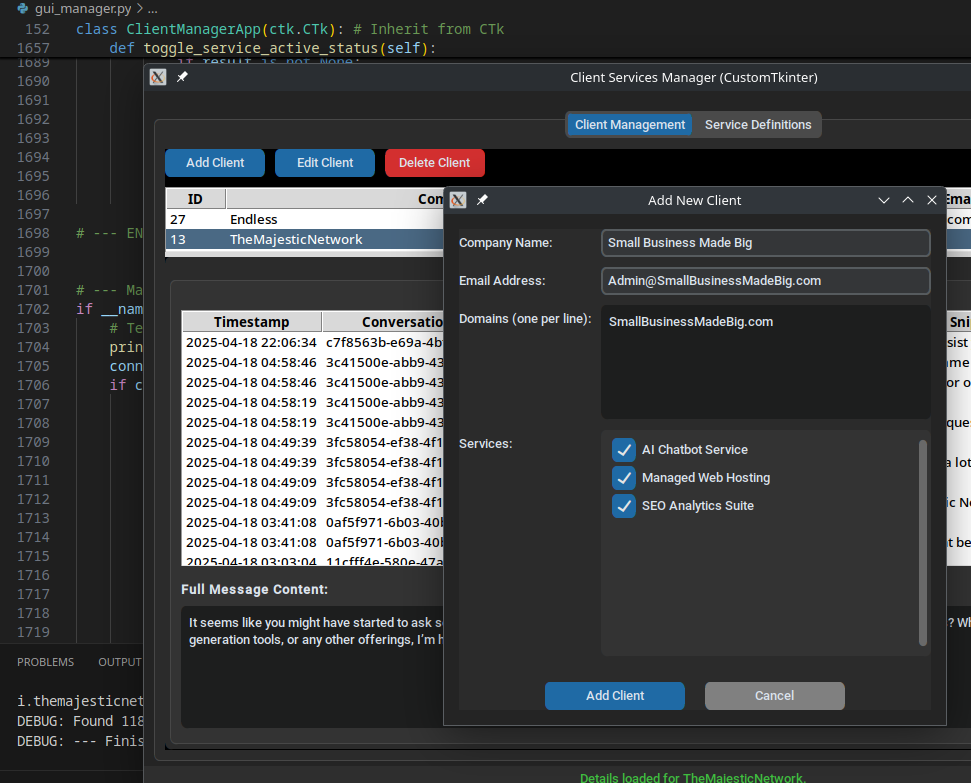The image size is (971, 783).
Task: Select the TheMajesticNetwork client row
Action: (x=305, y=239)
